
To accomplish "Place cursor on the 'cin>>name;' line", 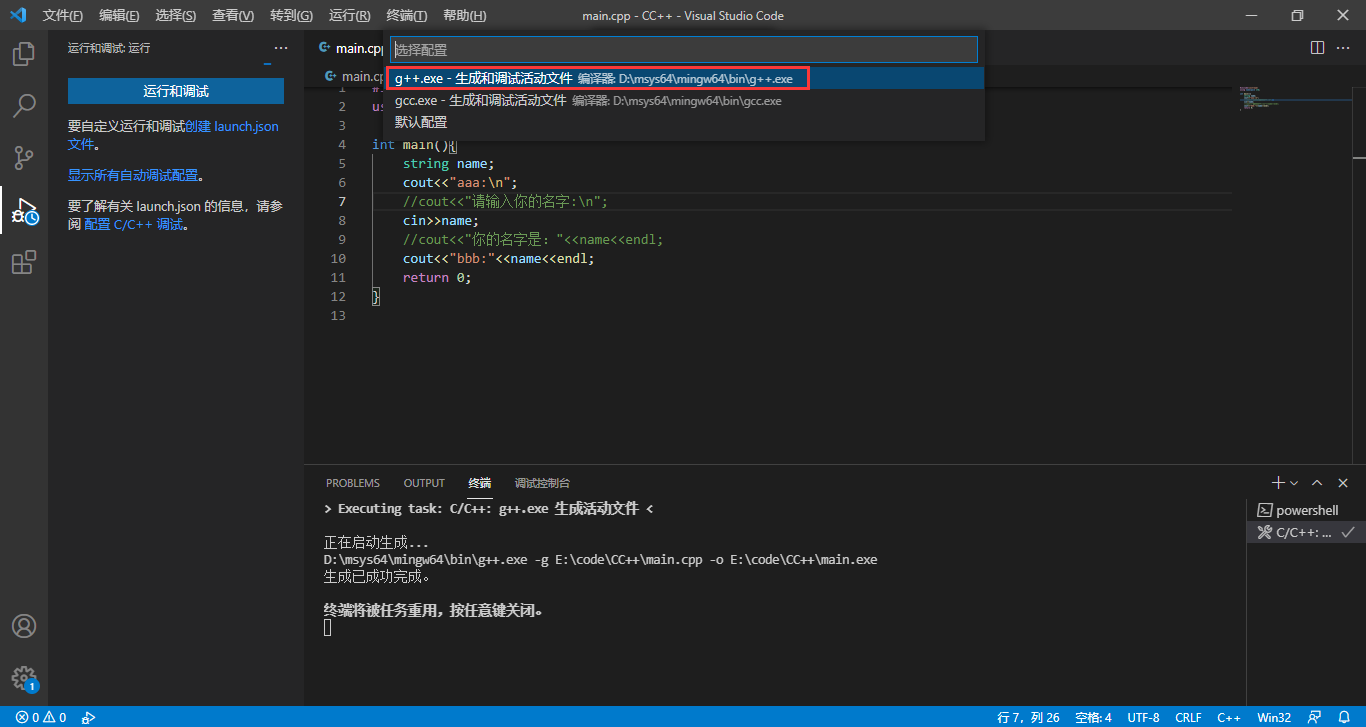I will 441,220.
